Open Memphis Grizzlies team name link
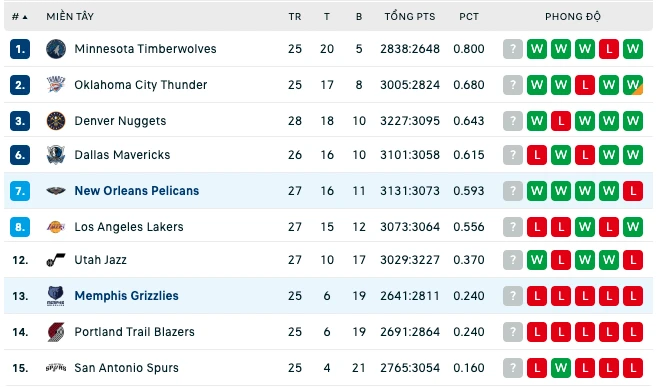The width and height of the screenshot is (657, 390). coord(127,296)
